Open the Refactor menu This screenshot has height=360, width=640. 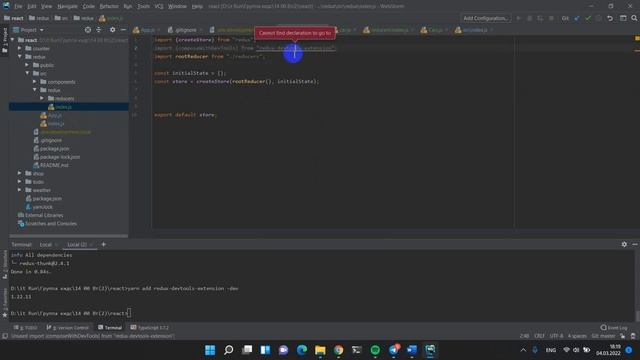pos(109,6)
